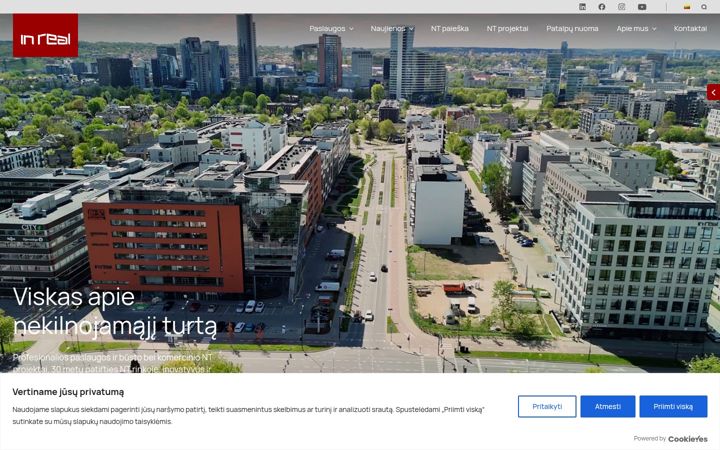Expand the Paslaugos dropdown menu
Viewport: 720px width, 450px height.
click(x=331, y=28)
